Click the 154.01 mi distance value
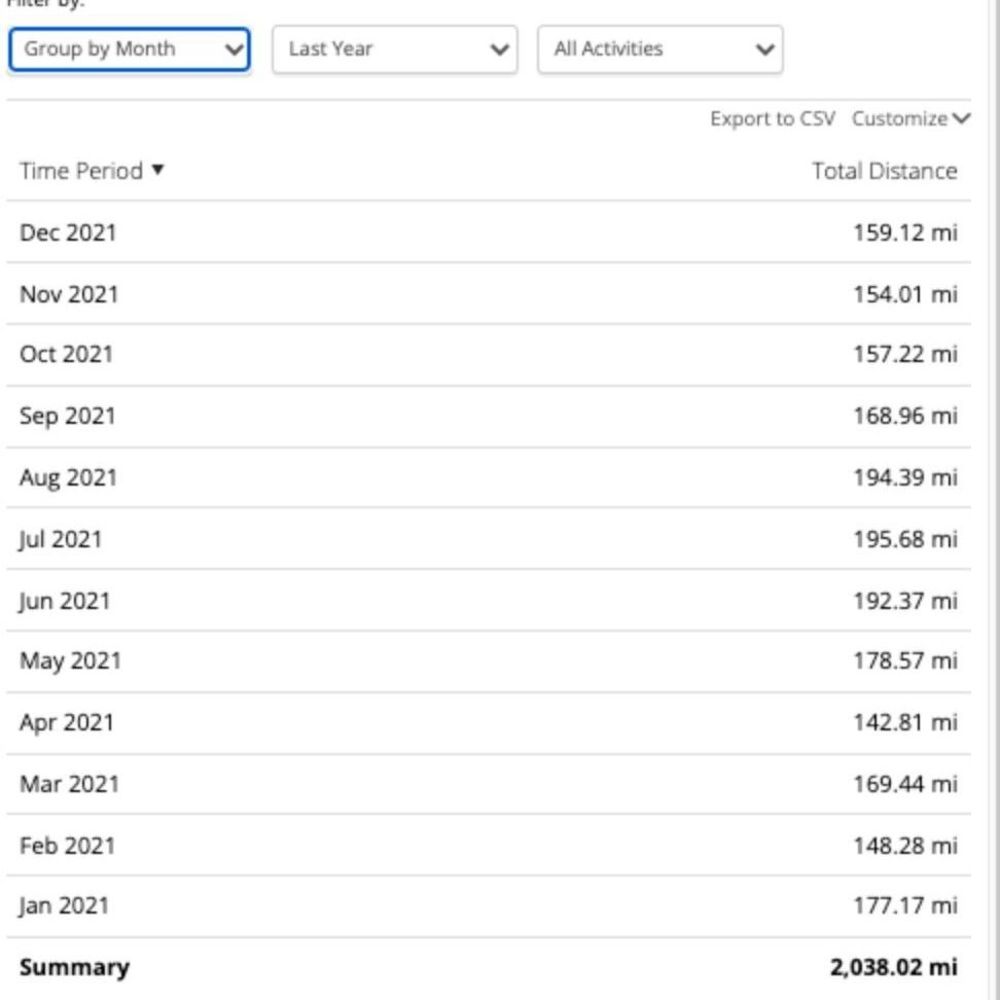 906,294
